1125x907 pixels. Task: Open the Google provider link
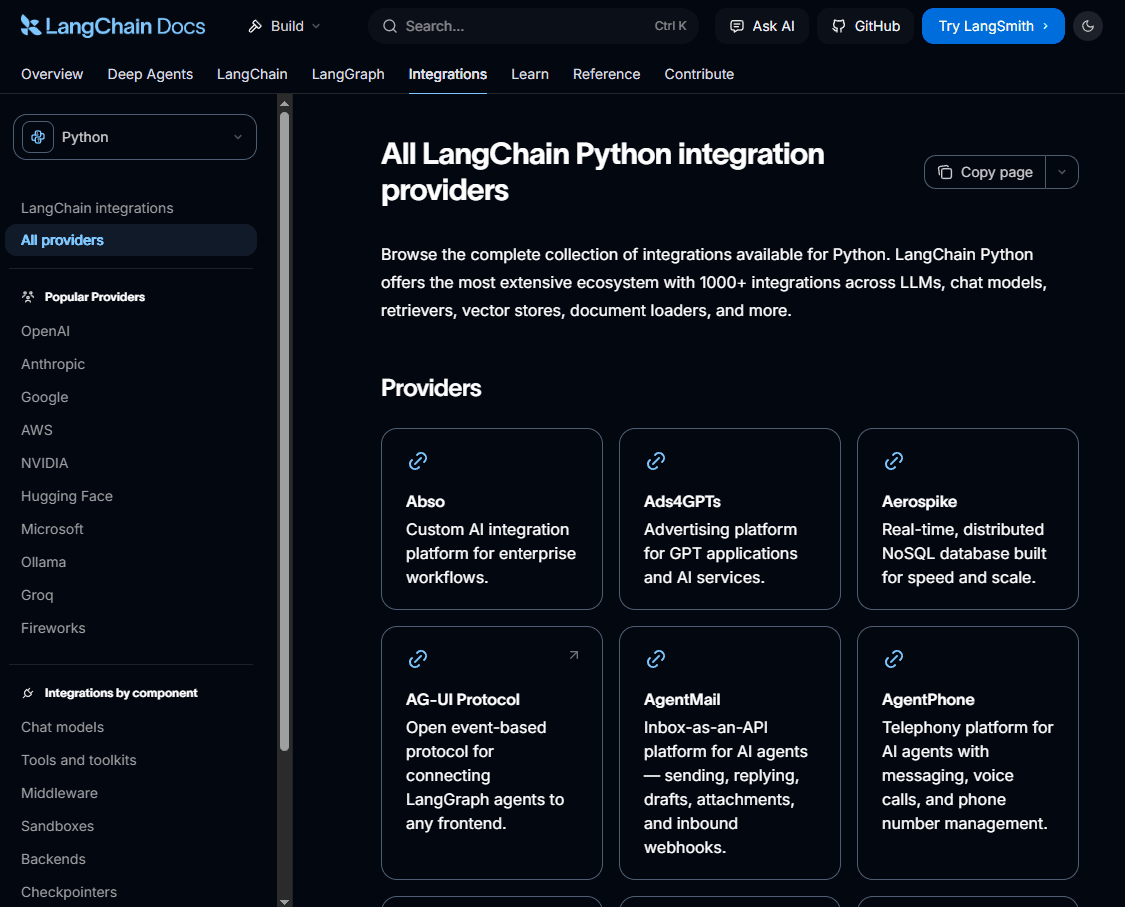[x=44, y=398]
